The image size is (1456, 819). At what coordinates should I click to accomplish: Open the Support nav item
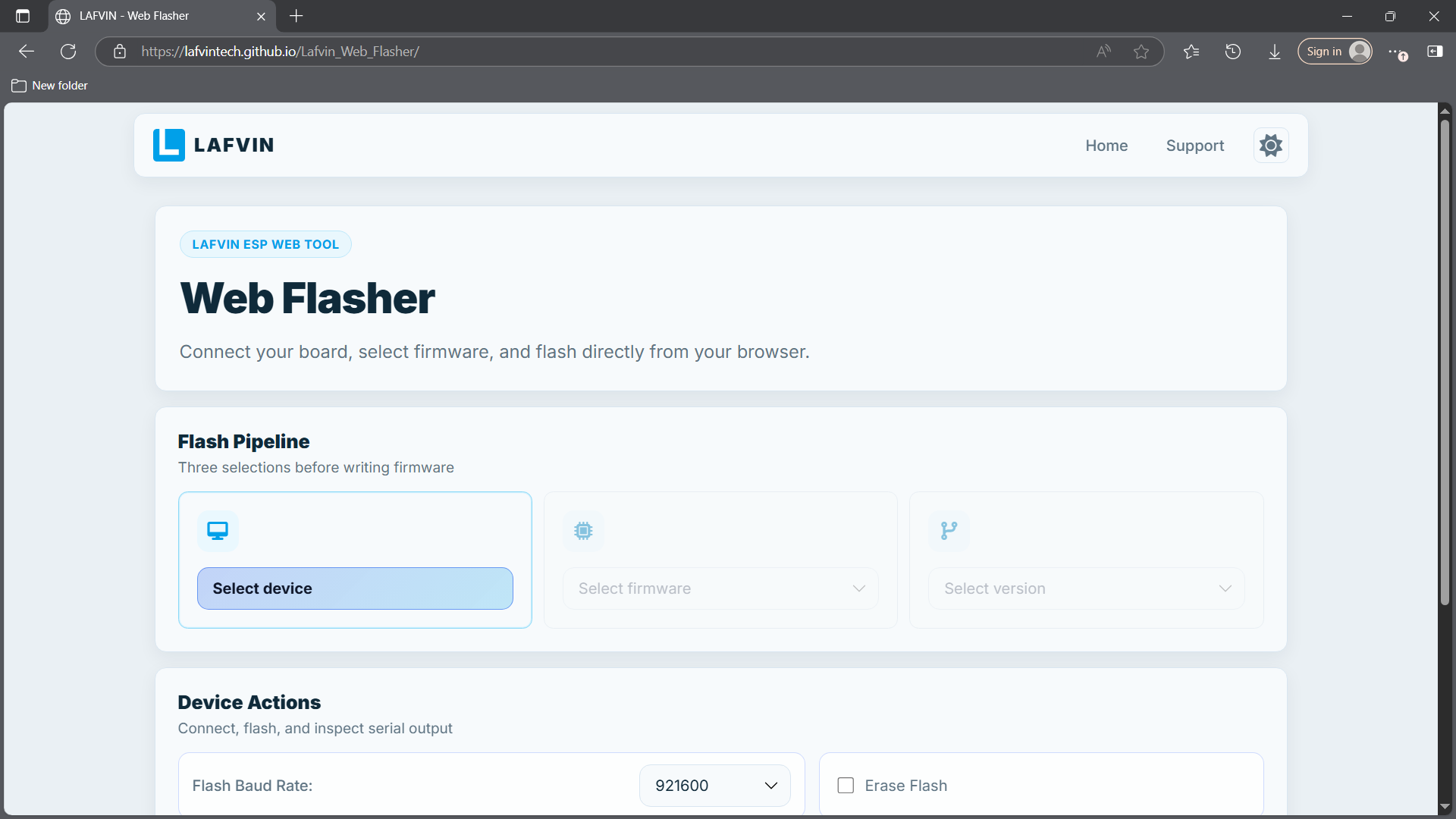coord(1195,146)
